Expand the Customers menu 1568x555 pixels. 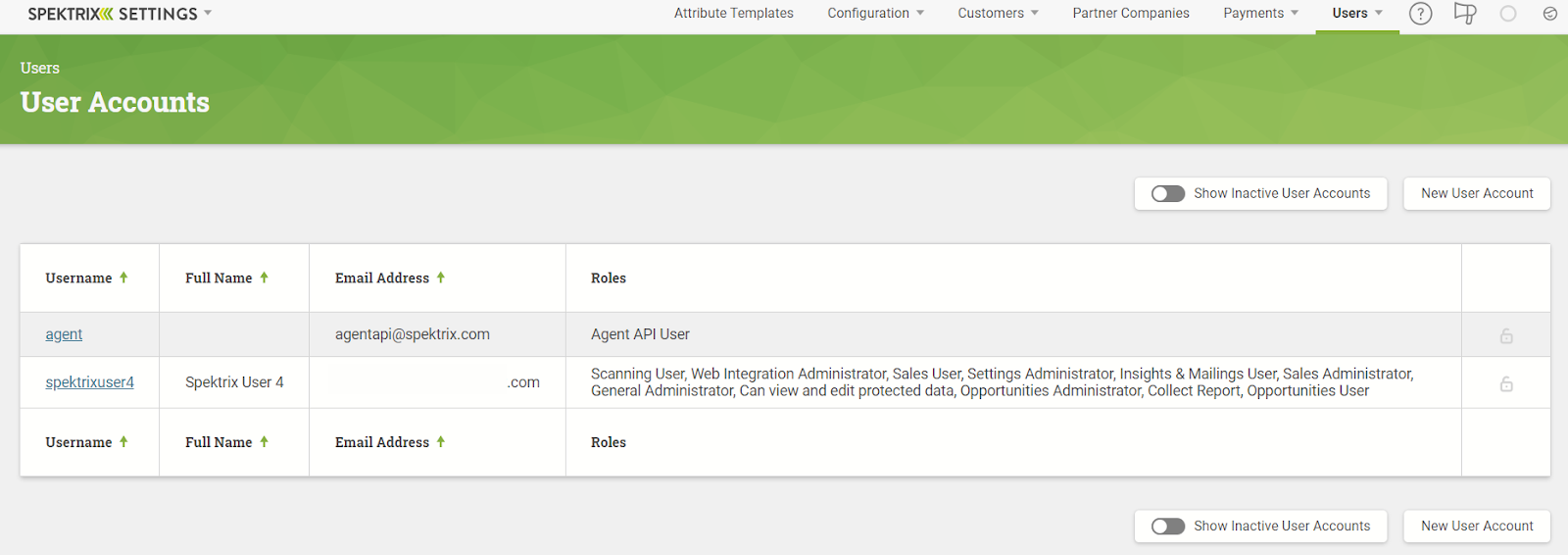pos(998,13)
